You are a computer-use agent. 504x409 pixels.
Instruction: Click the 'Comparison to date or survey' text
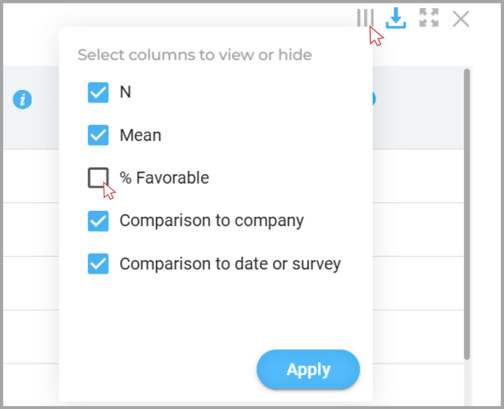[x=230, y=264]
